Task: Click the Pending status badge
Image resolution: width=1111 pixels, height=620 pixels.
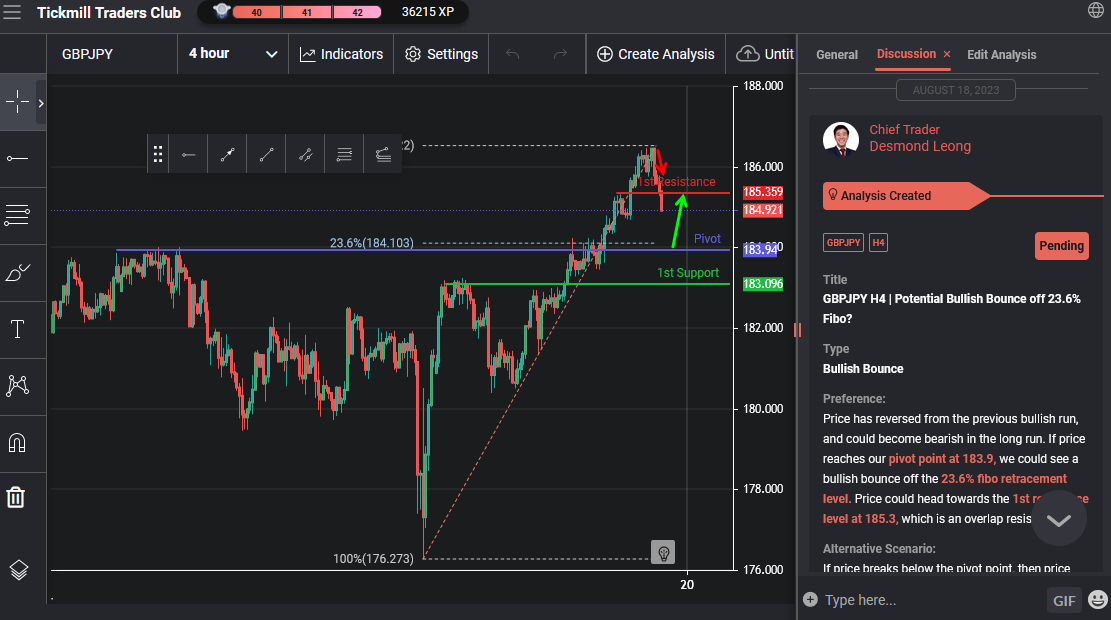Action: point(1061,246)
